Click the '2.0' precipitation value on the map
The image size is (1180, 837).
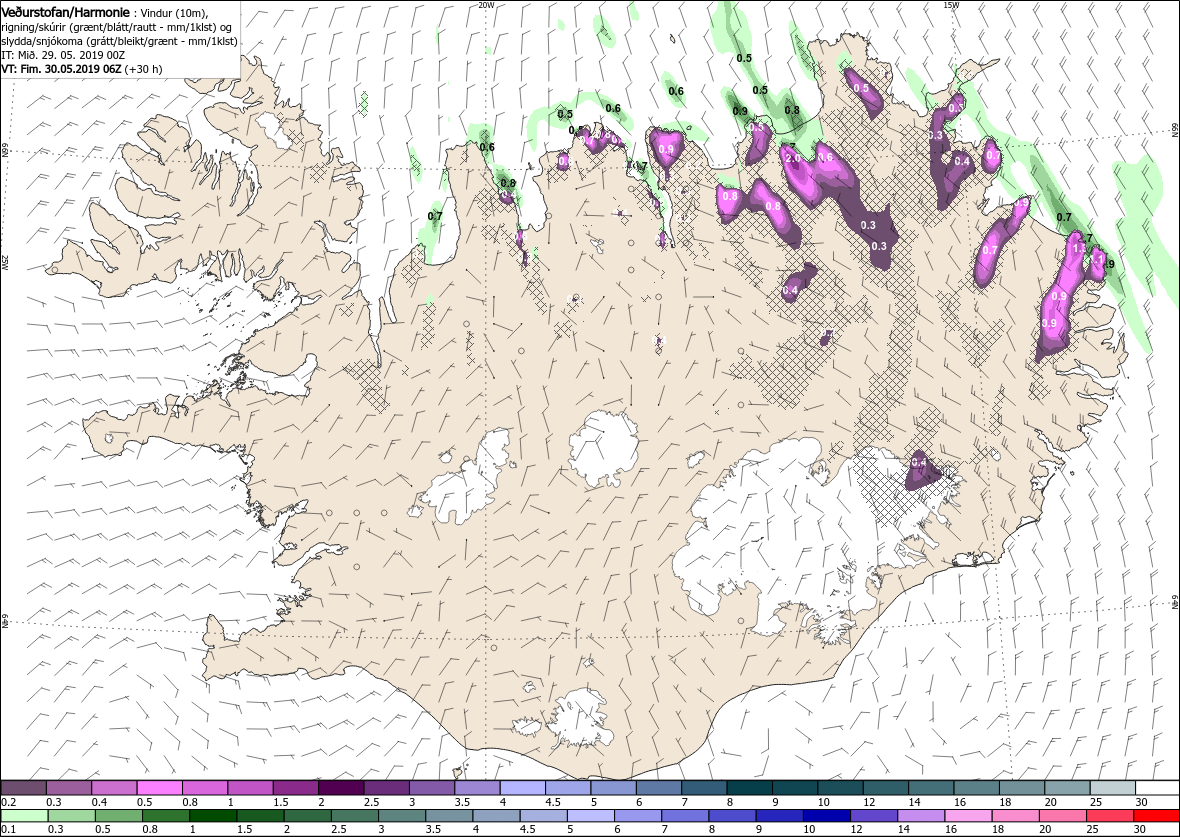click(792, 160)
